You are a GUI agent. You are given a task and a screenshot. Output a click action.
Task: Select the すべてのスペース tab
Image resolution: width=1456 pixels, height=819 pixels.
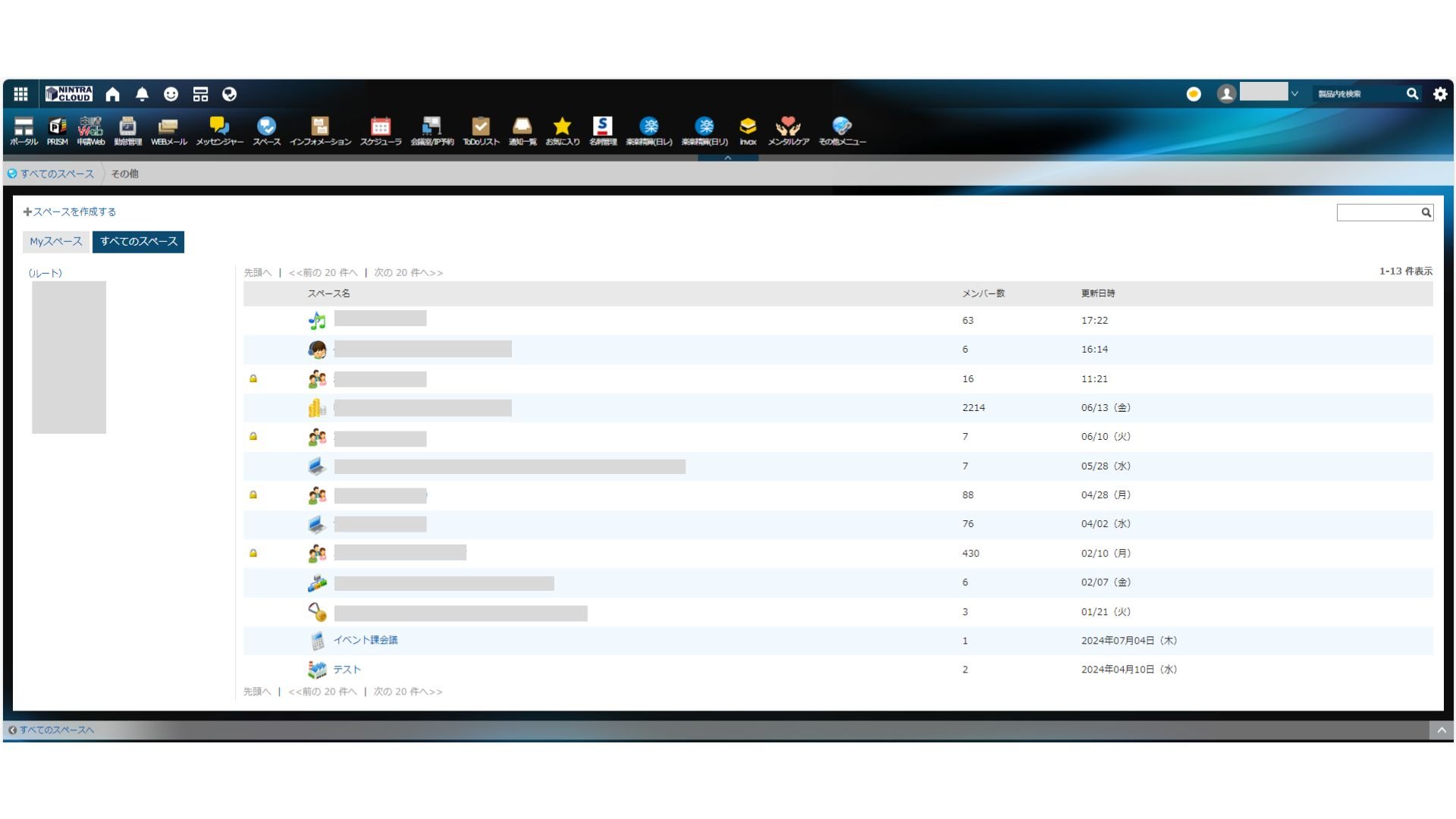pos(138,242)
